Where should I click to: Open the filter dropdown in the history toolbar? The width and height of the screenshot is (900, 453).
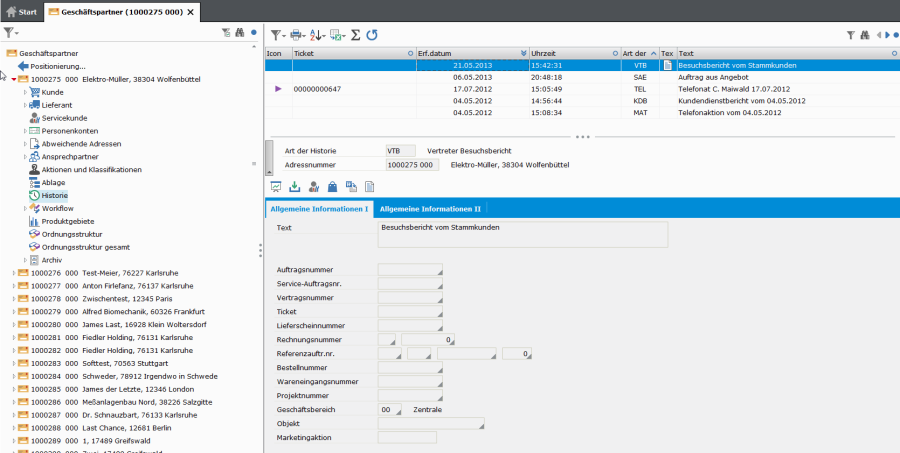[x=278, y=36]
